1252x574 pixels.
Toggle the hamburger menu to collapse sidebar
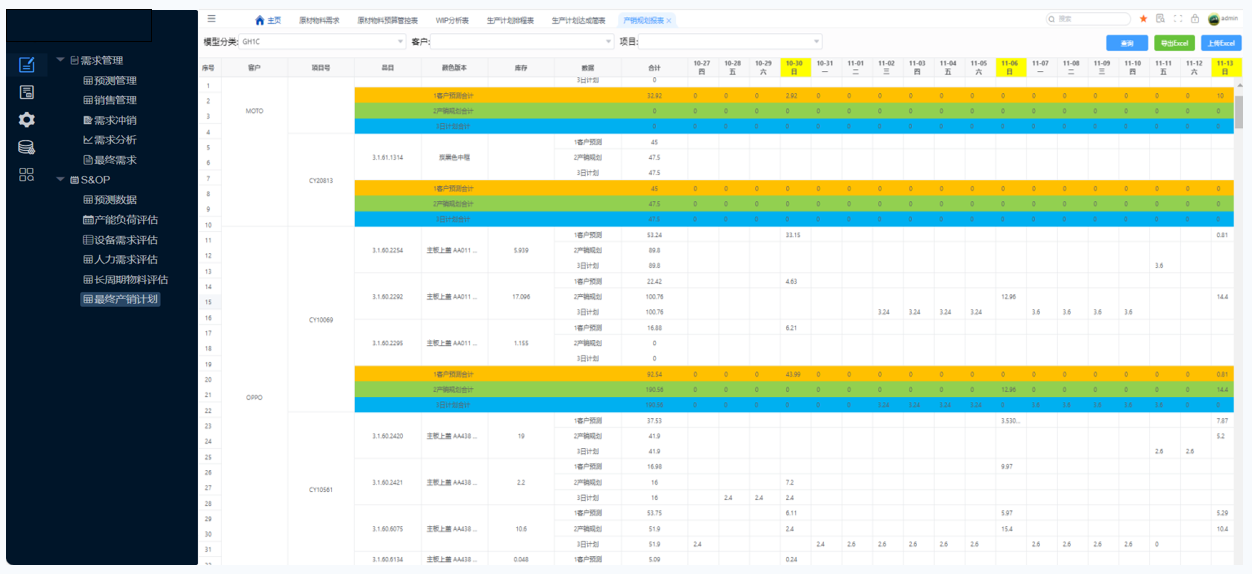(211, 19)
